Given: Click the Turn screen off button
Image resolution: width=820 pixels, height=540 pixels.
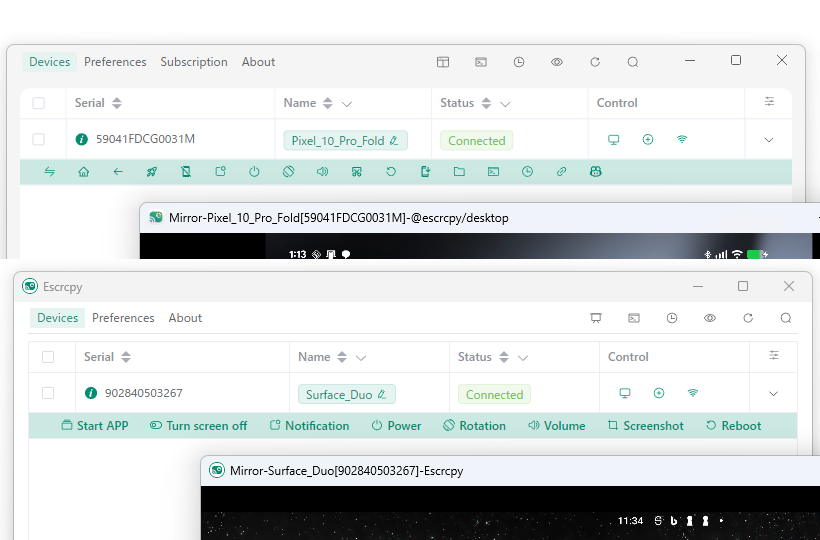Looking at the screenshot, I should pos(198,426).
